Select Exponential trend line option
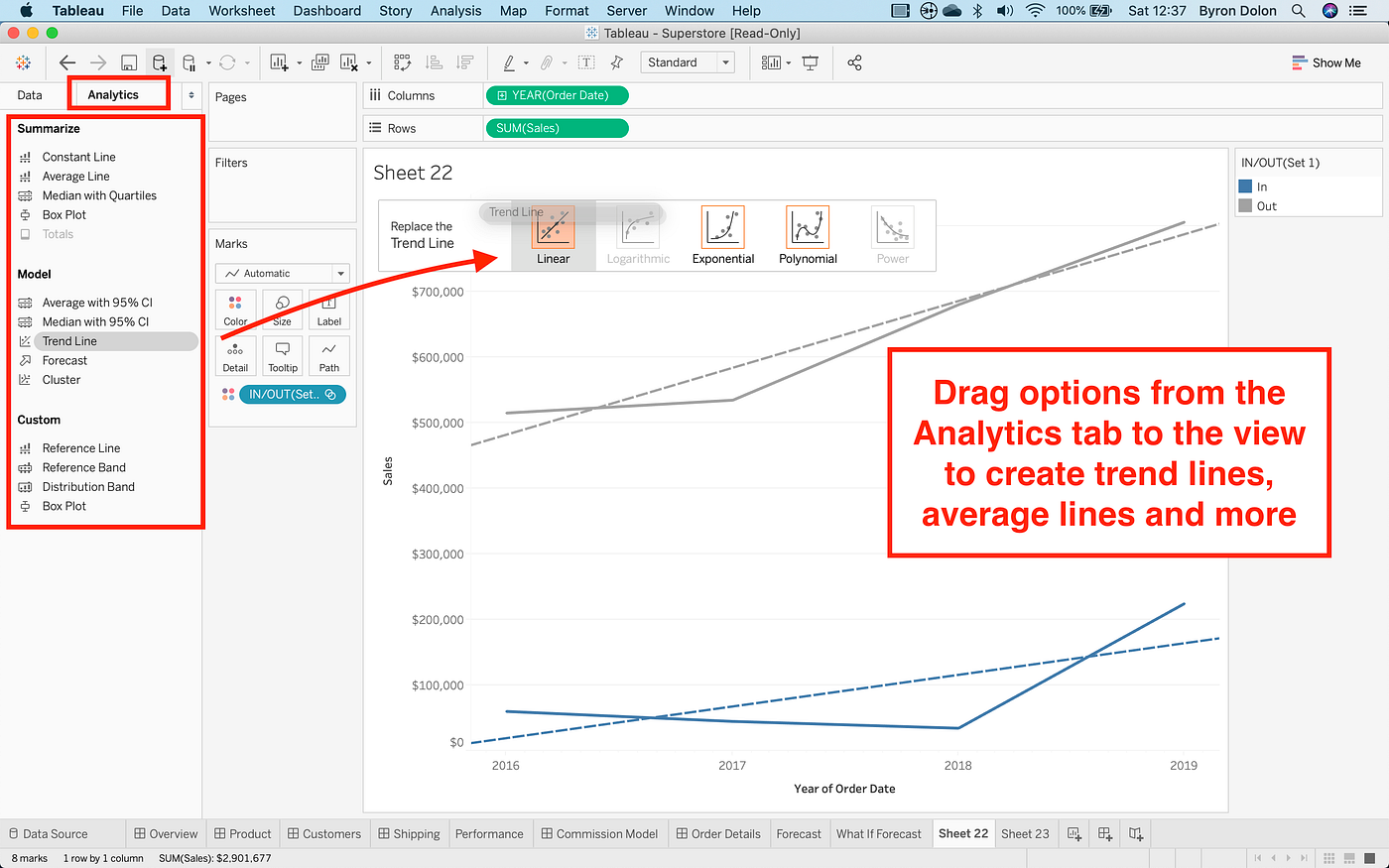This screenshot has height=868, width=1389. click(x=723, y=236)
